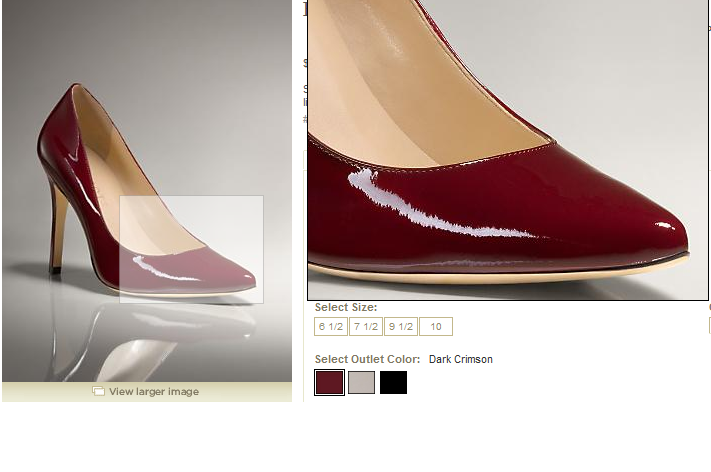Select size 10
The image size is (711, 472).
click(436, 327)
